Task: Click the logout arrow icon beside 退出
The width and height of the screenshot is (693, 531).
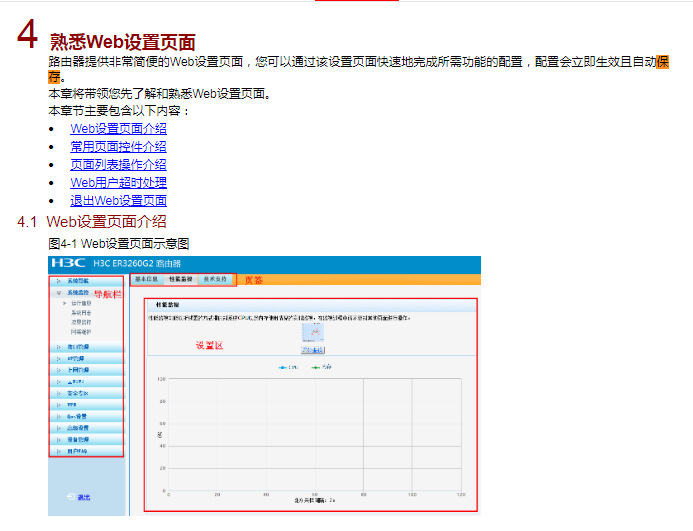Action: pyautogui.click(x=71, y=497)
